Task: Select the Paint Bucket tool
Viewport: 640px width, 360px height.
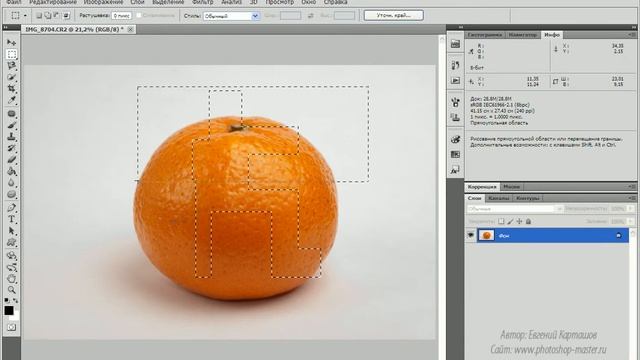Action: coord(11,171)
